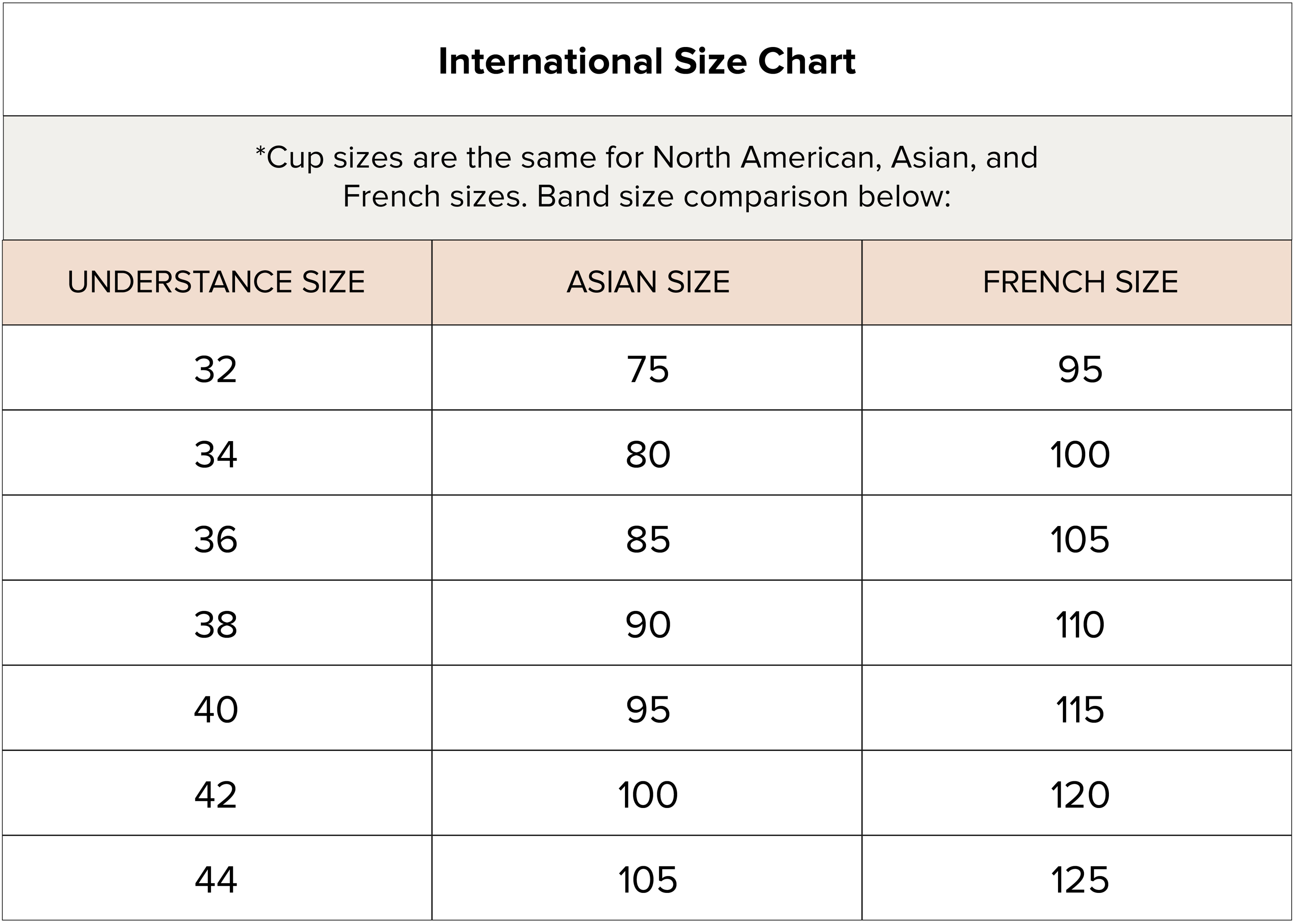Click the French size 110 cell
The height and width of the screenshot is (924, 1294).
pyautogui.click(x=1077, y=623)
